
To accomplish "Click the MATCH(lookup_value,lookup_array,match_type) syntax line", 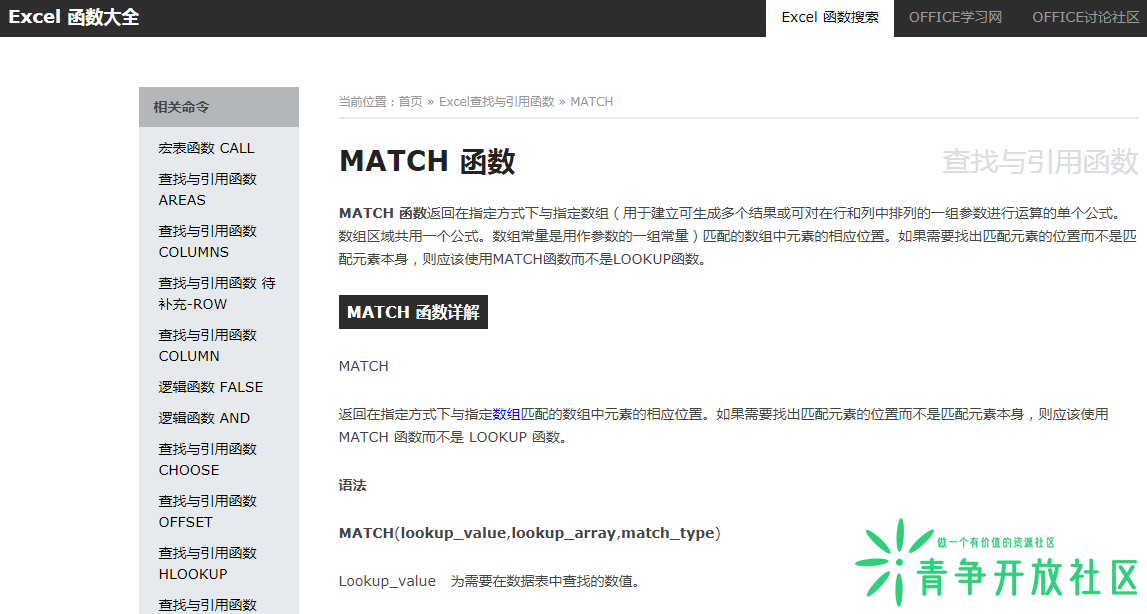I will point(530,533).
